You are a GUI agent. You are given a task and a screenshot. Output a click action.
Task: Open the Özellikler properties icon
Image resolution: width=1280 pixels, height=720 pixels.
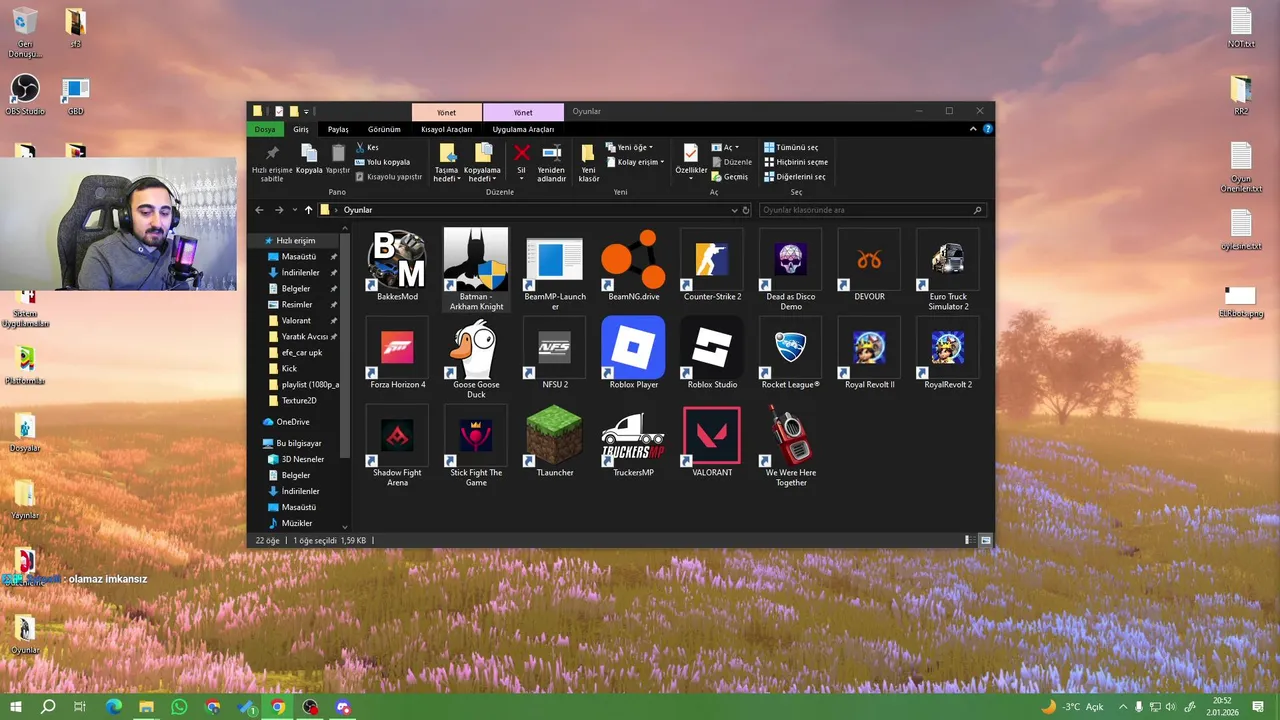click(691, 160)
